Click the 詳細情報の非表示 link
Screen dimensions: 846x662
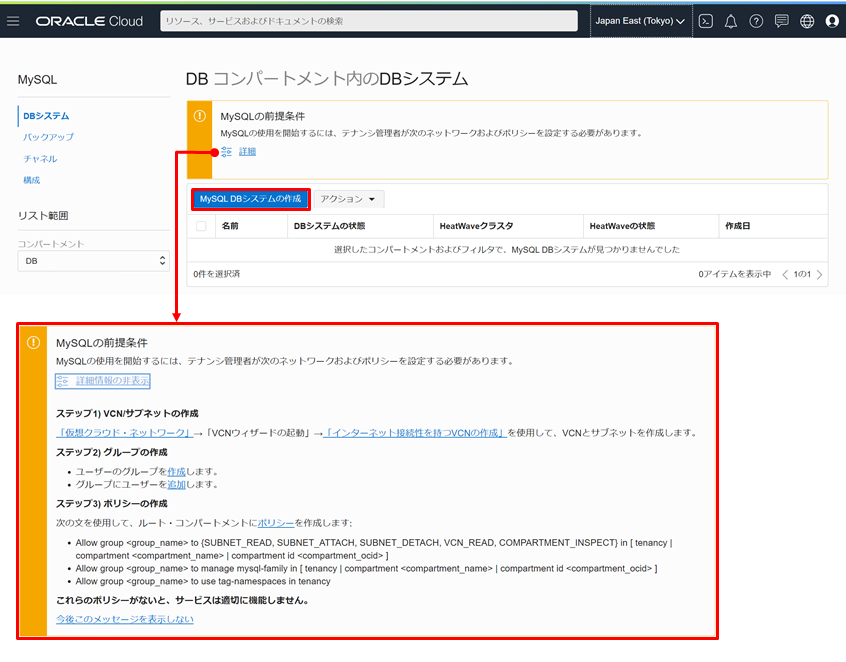[x=112, y=381]
